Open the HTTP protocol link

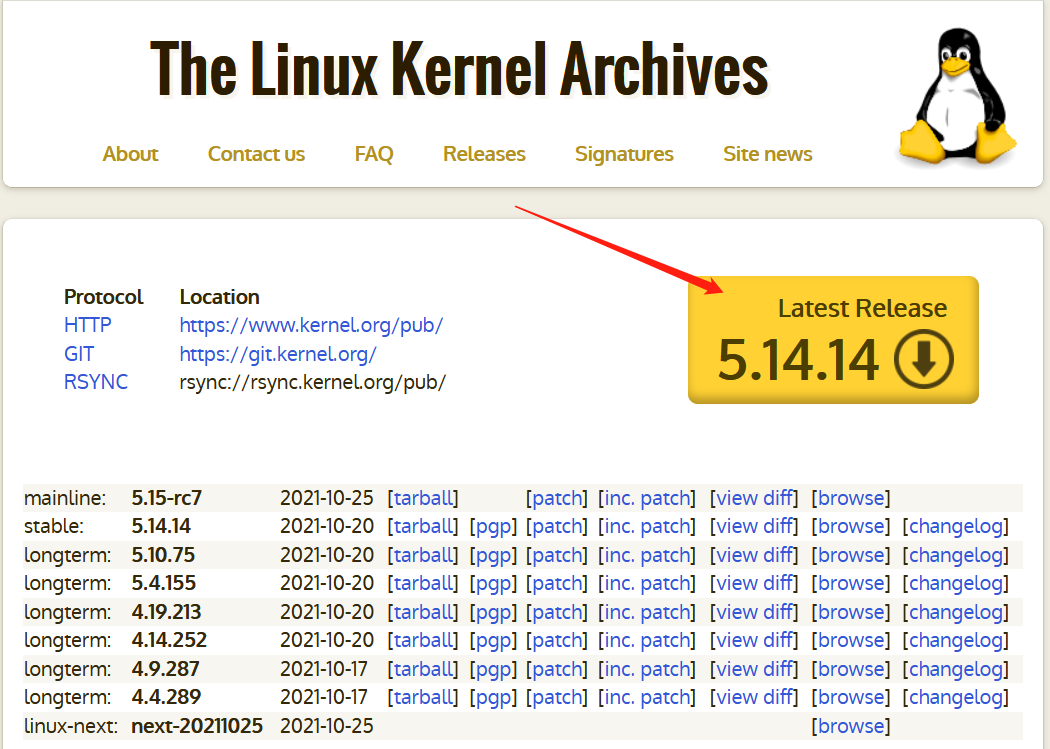pyautogui.click(x=87, y=325)
